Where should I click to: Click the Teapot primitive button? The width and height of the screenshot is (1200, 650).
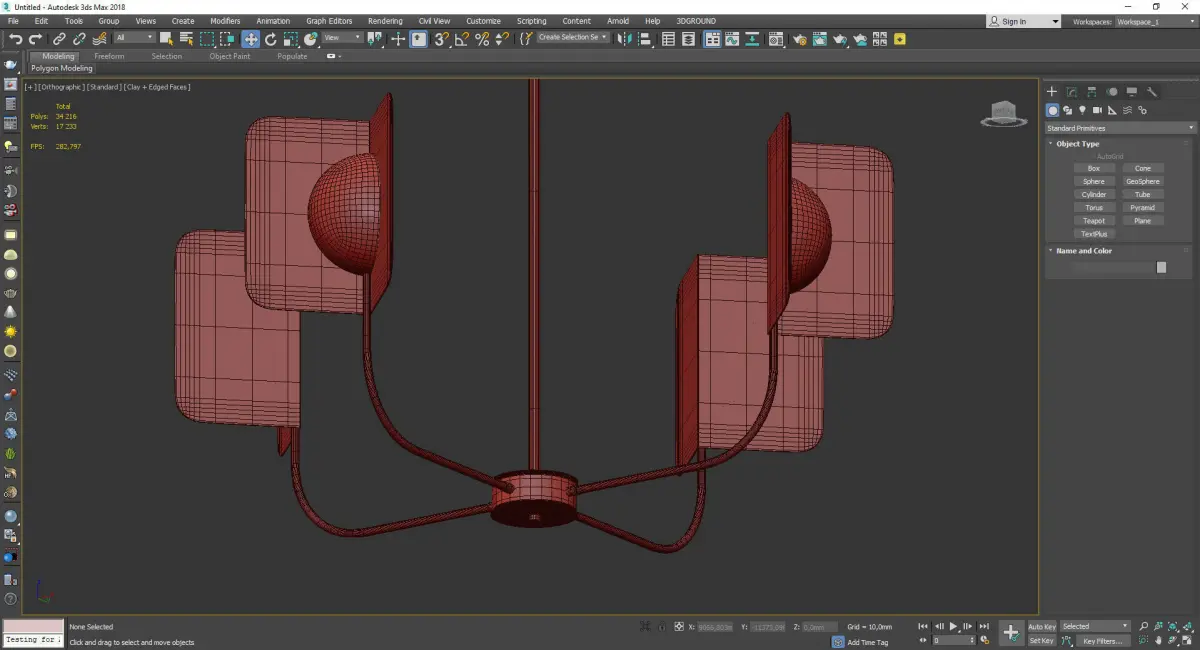(1094, 220)
